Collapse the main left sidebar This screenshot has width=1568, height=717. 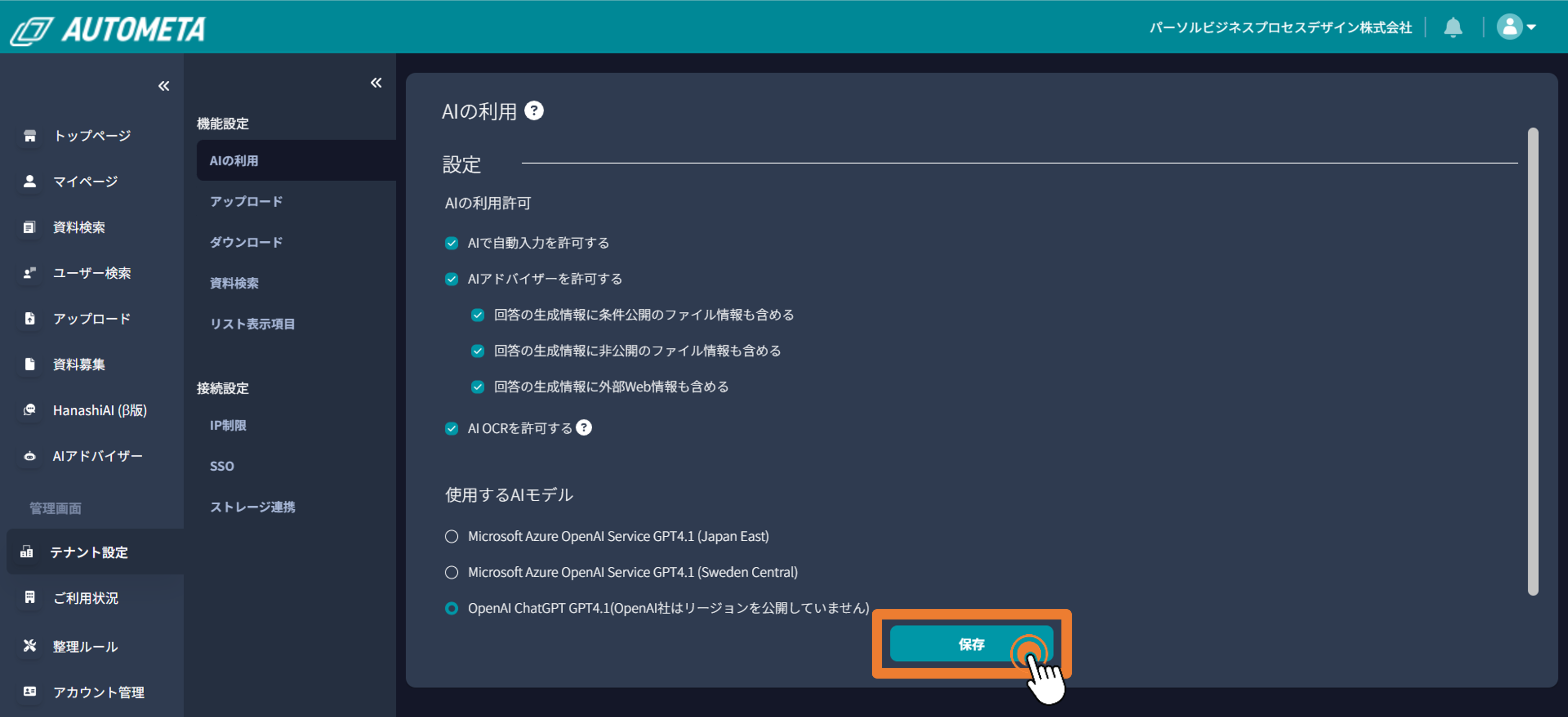pos(164,86)
